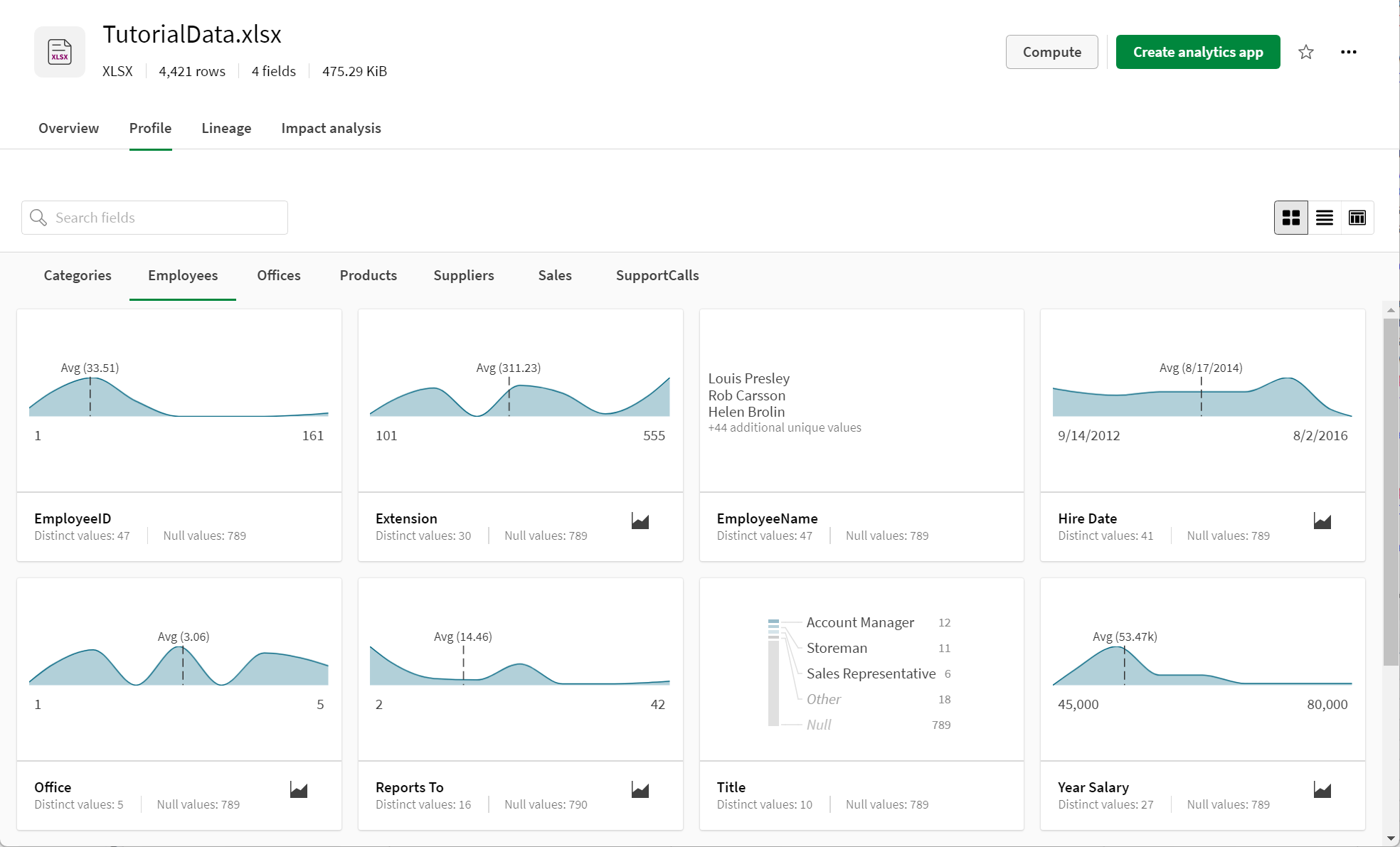1400x847 pixels.
Task: Open the Impact analysis tab
Action: click(331, 128)
